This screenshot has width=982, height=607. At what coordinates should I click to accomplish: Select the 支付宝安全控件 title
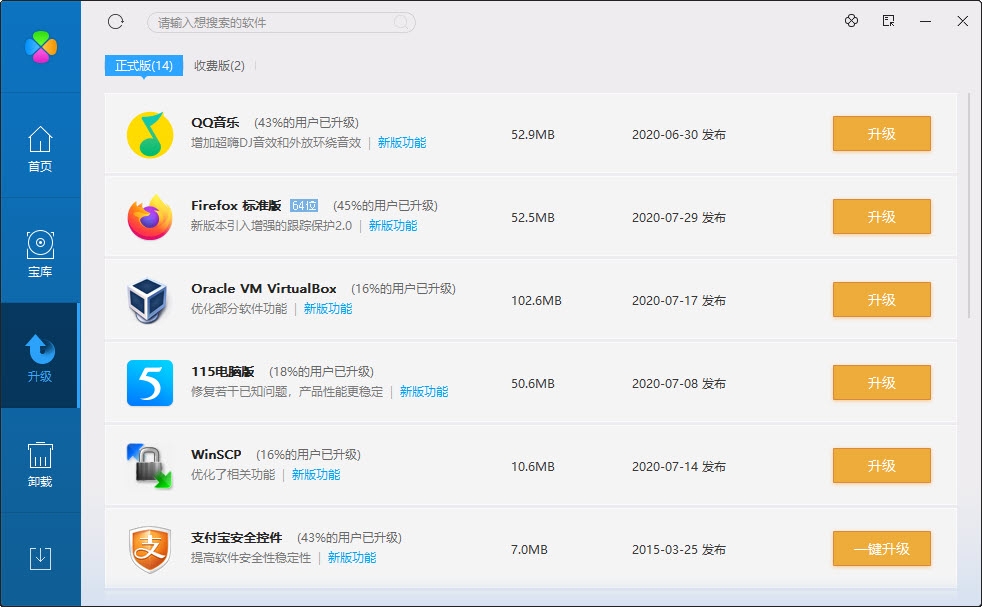point(237,537)
